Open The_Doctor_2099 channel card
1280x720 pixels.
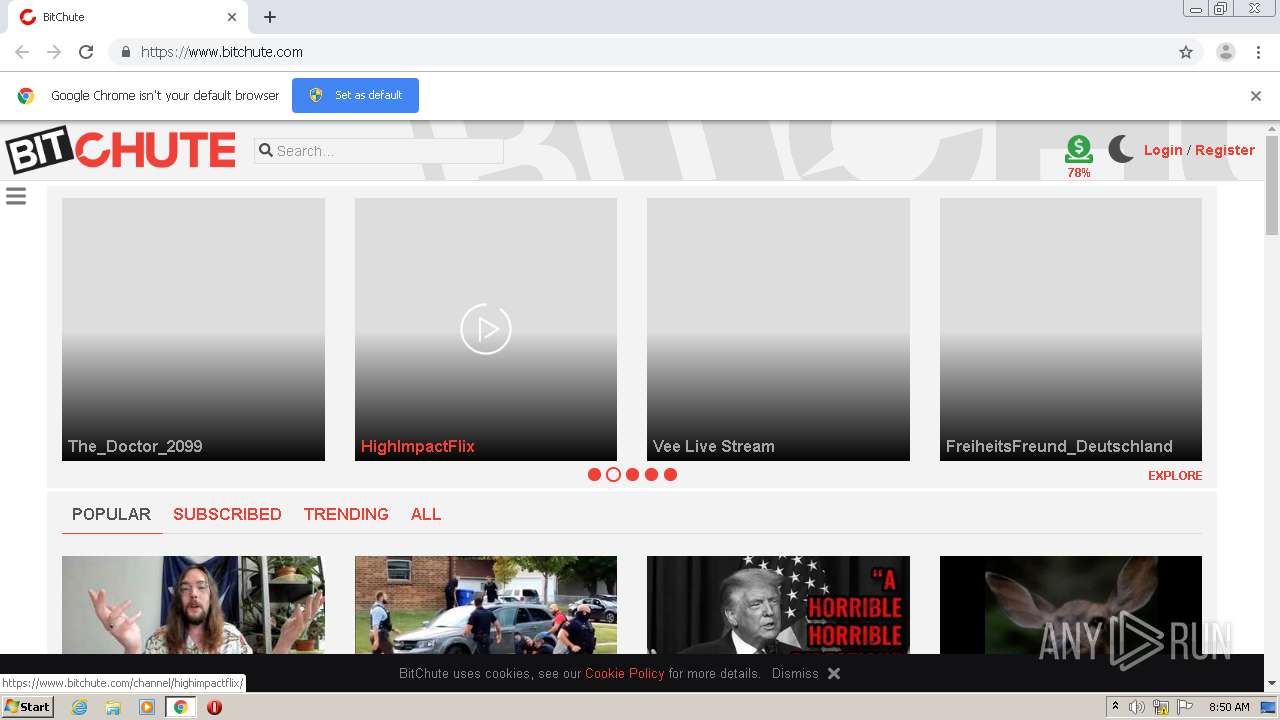(x=193, y=329)
